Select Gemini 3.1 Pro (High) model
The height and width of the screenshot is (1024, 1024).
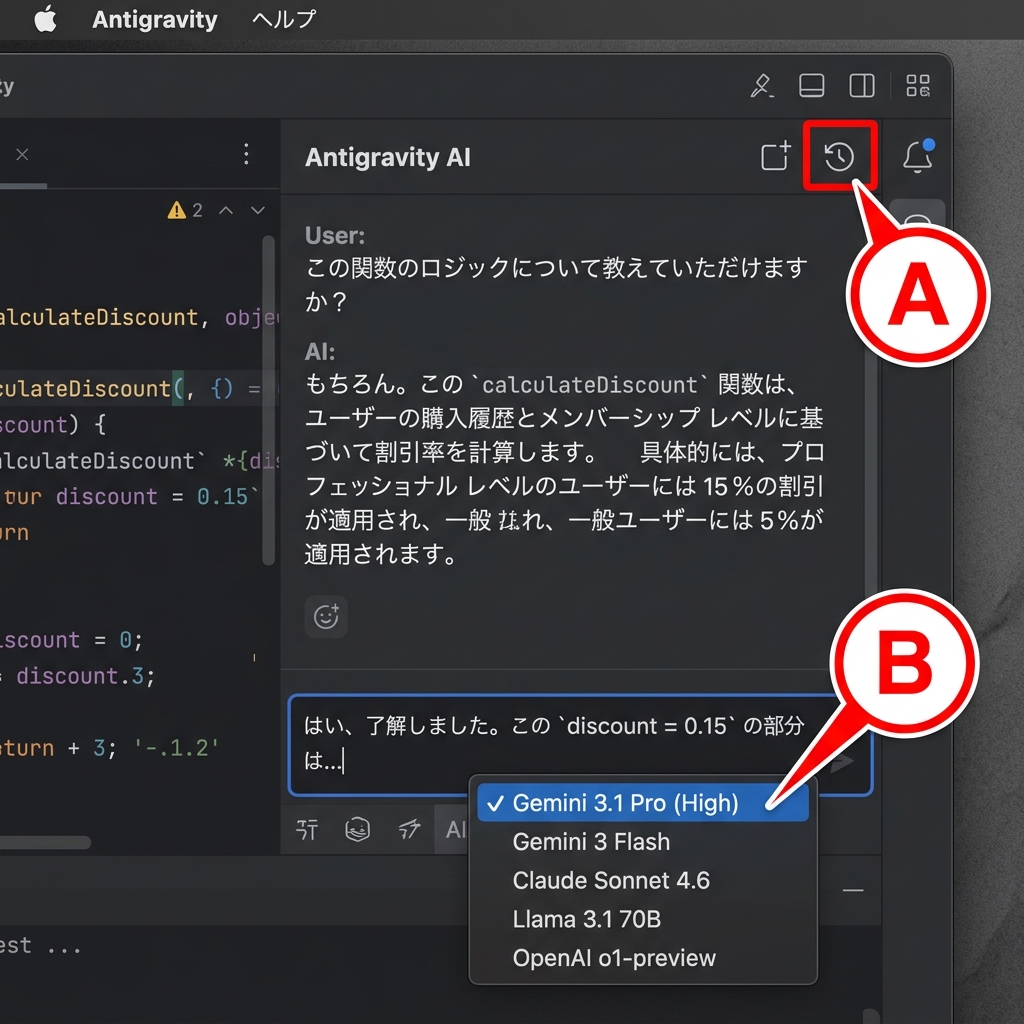tap(643, 803)
